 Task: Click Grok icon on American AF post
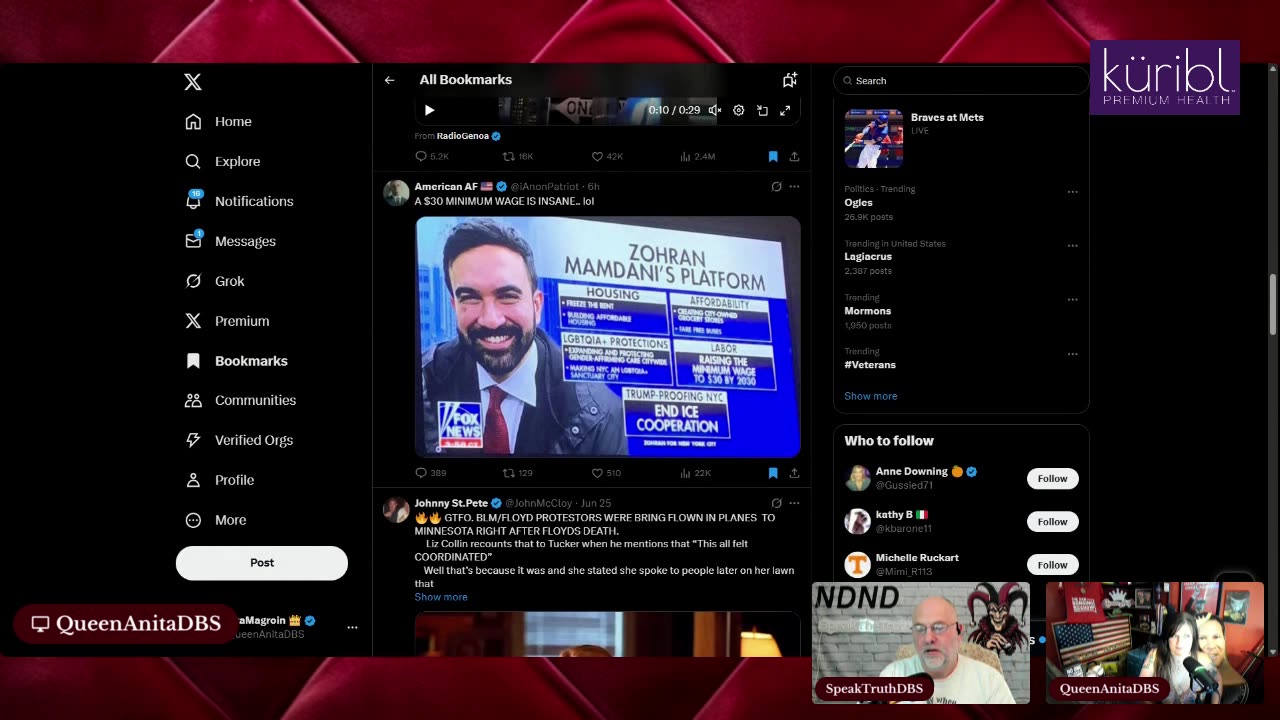(776, 187)
